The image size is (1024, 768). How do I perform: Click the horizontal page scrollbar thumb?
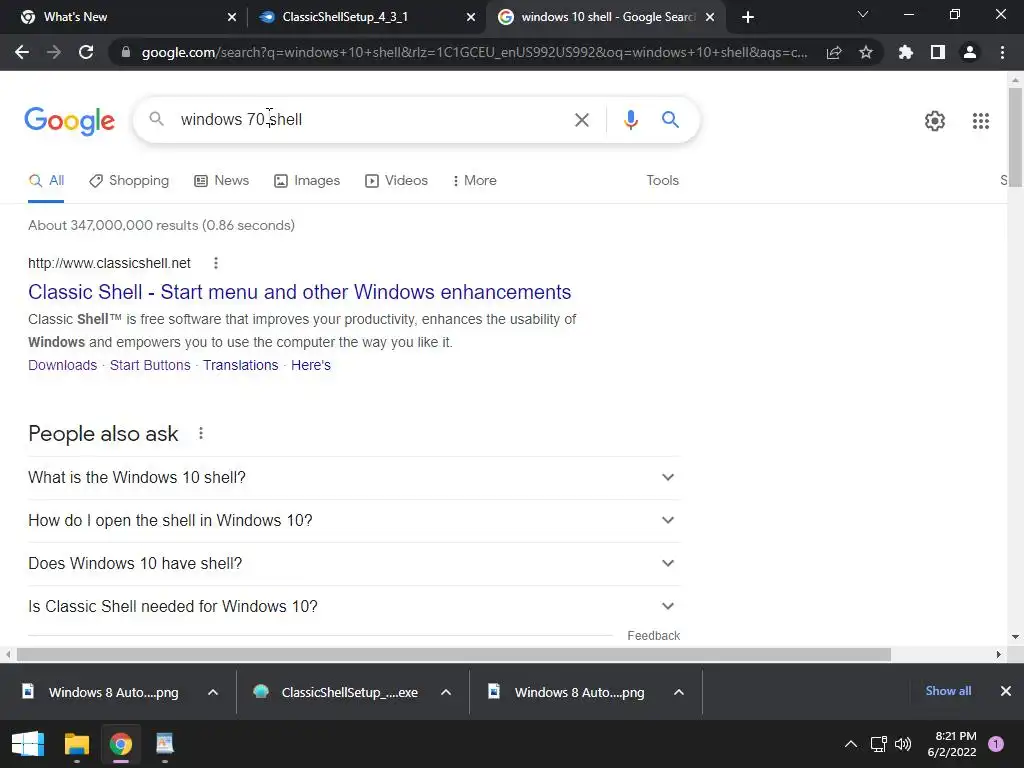tap(454, 654)
